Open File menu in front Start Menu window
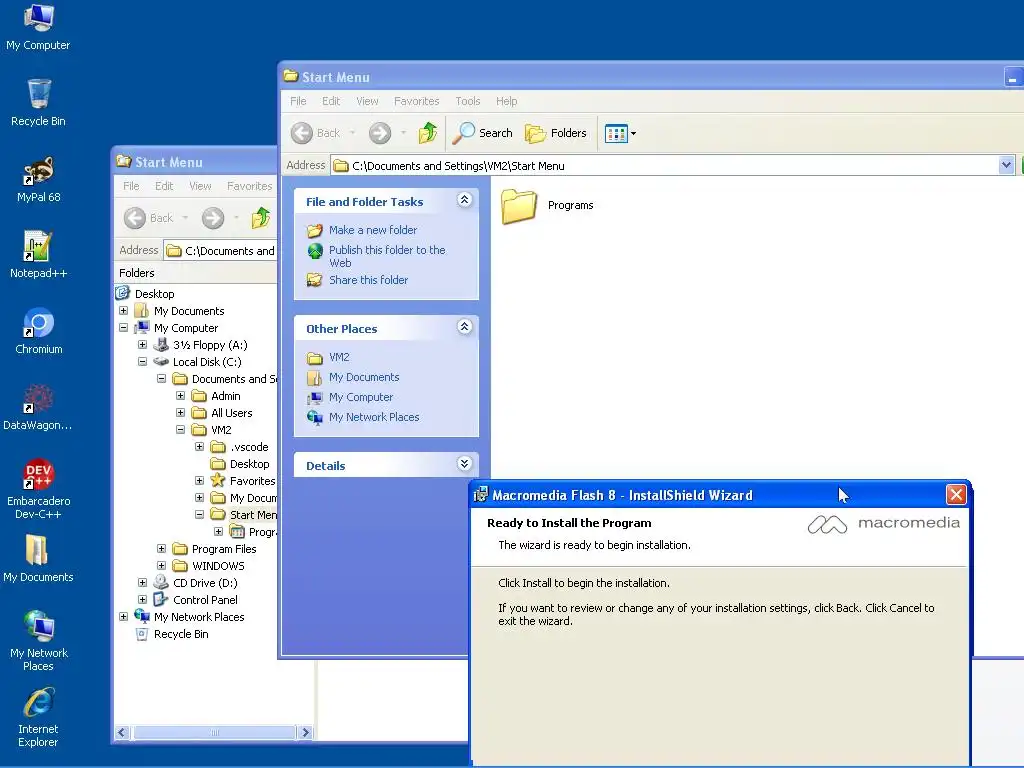 pos(298,101)
